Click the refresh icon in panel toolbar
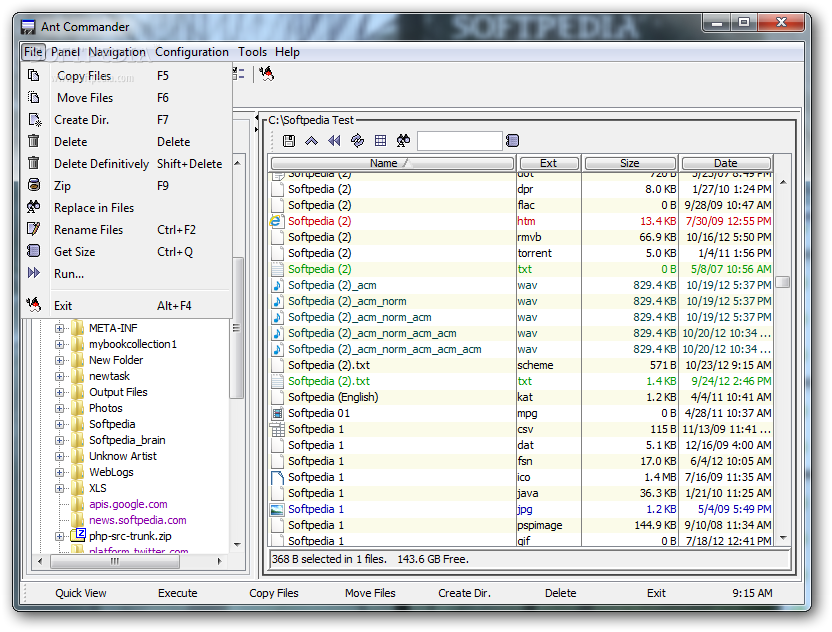Image resolution: width=832 pixels, height=632 pixels. coord(357,141)
